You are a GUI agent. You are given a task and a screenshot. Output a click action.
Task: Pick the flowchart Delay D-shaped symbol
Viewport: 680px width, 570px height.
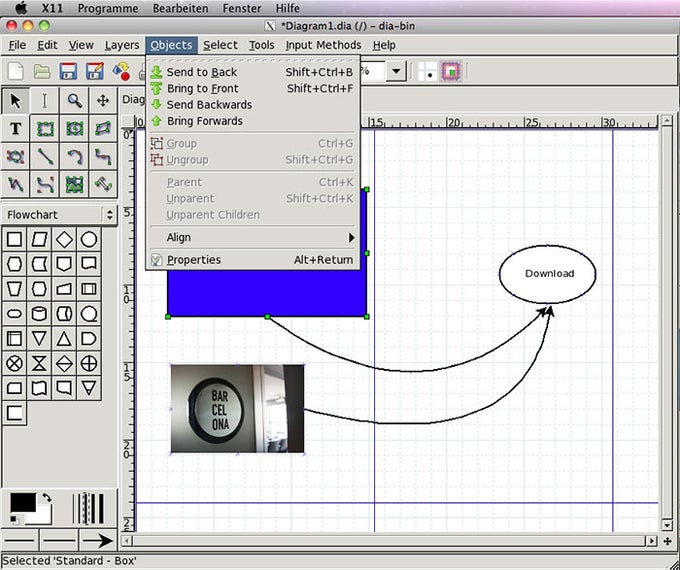pos(89,339)
